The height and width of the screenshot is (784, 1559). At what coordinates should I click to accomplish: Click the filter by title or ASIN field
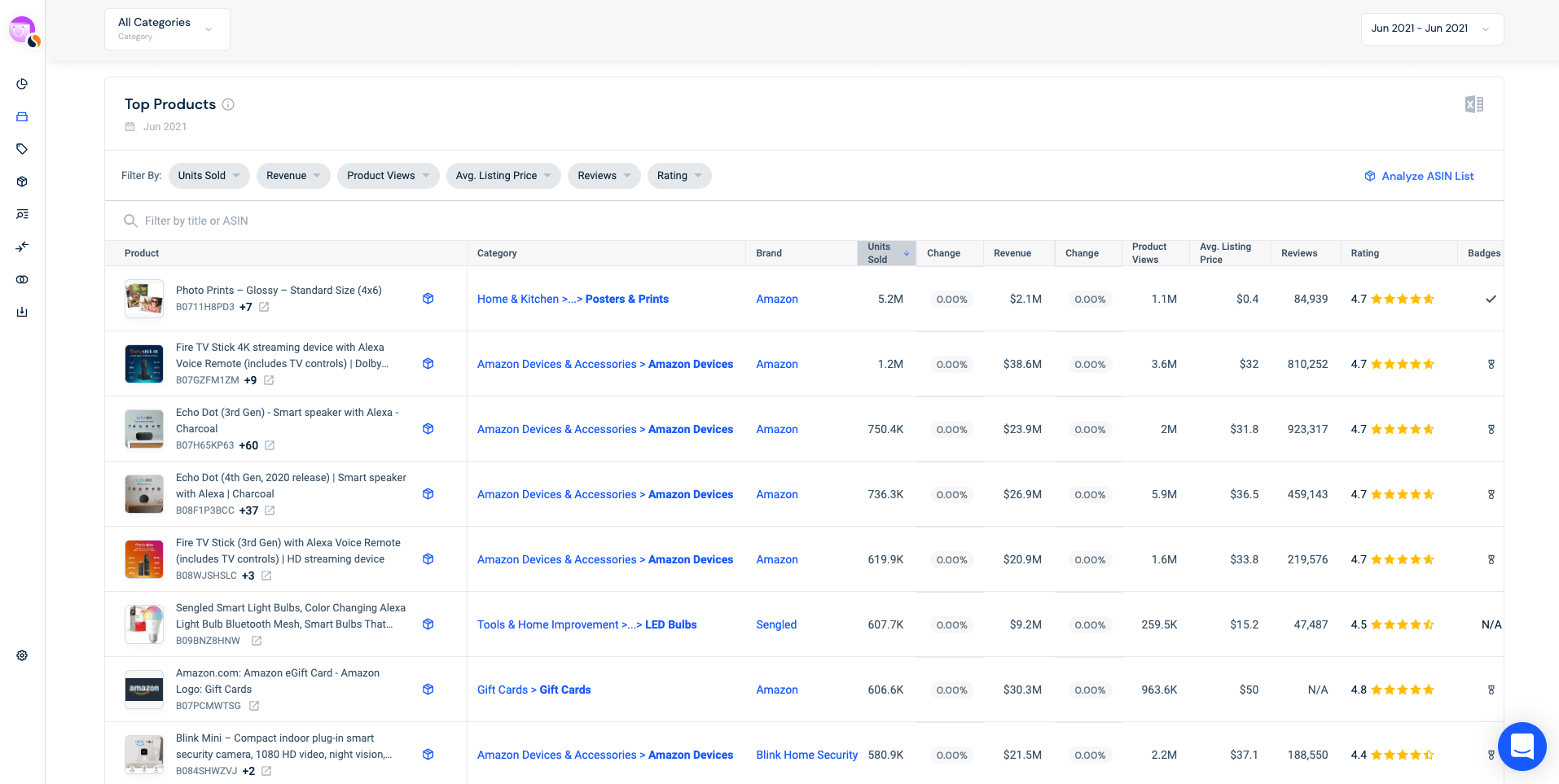(x=326, y=220)
